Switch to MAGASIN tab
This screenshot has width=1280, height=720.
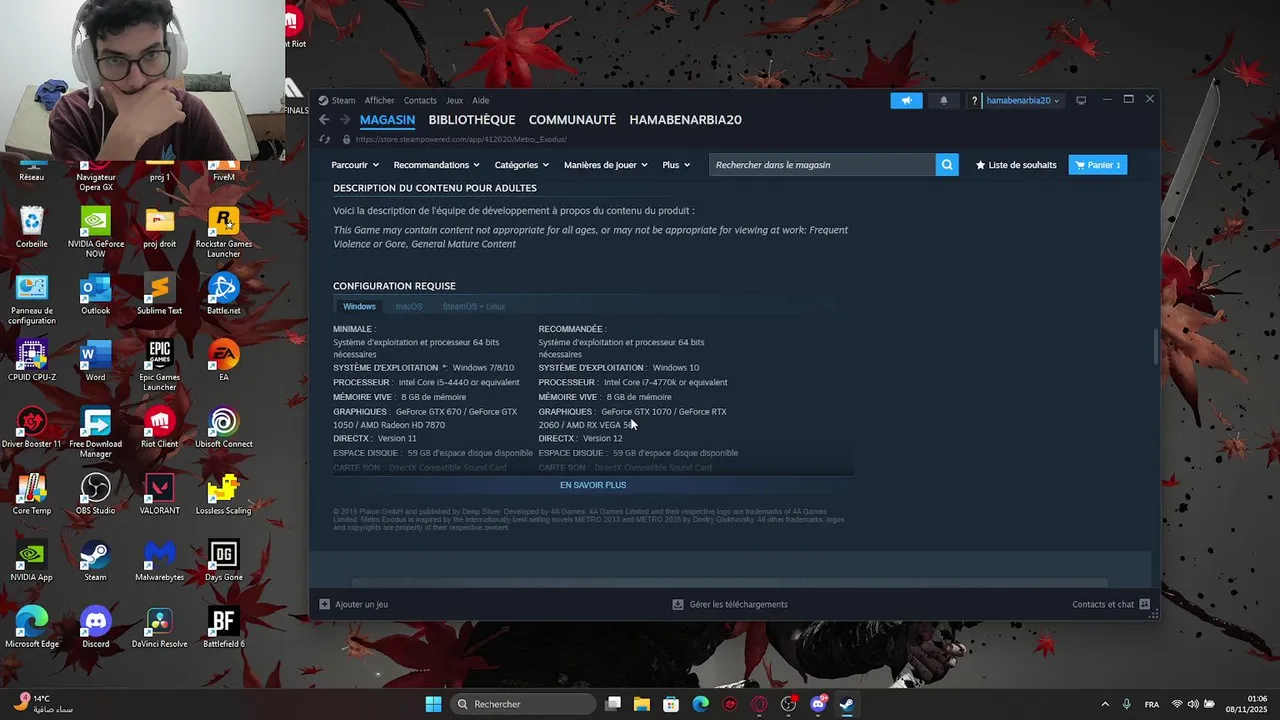387,120
